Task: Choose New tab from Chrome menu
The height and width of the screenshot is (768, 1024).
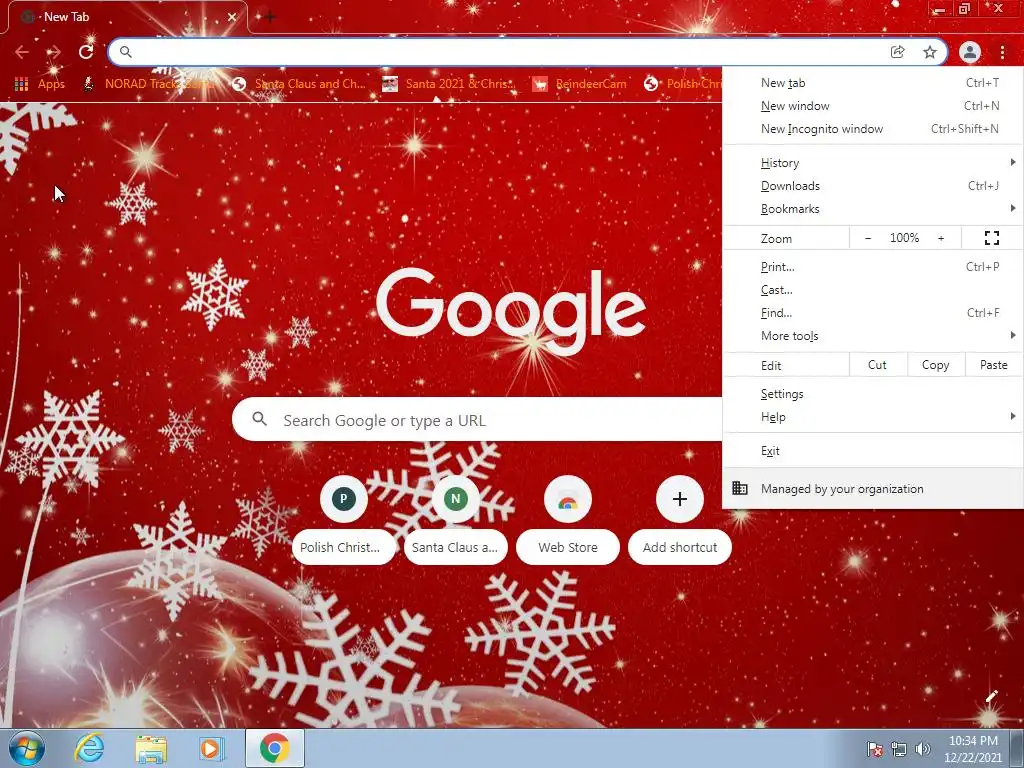Action: click(873, 83)
